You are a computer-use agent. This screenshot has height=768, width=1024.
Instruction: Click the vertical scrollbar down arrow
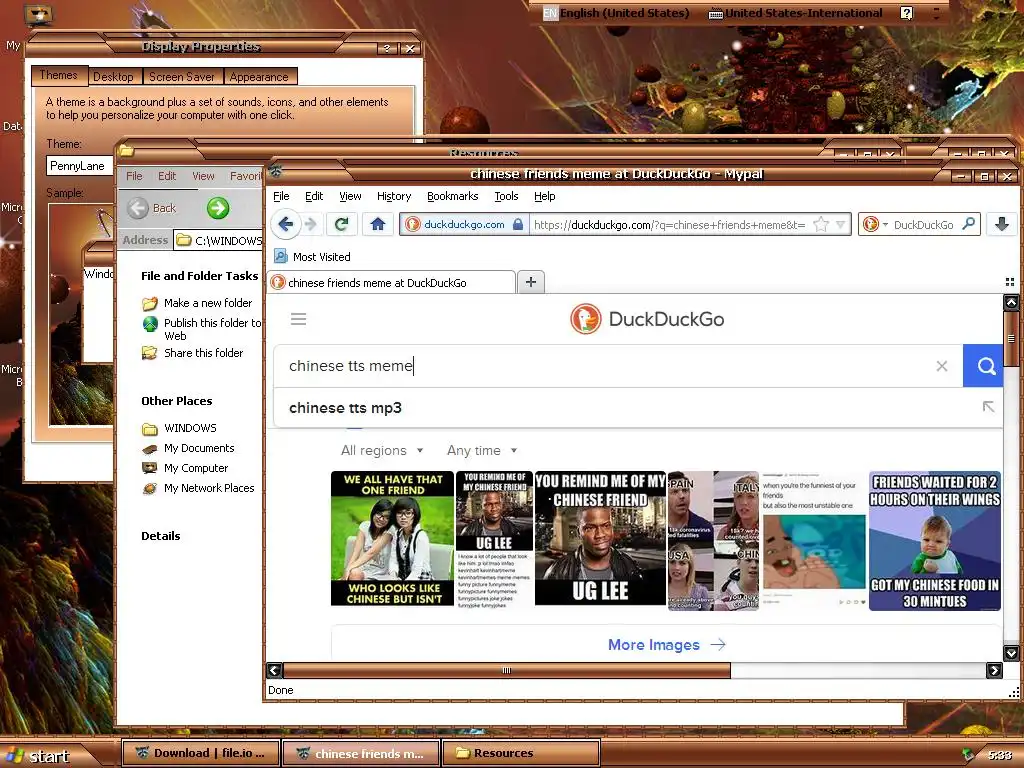(x=1011, y=653)
